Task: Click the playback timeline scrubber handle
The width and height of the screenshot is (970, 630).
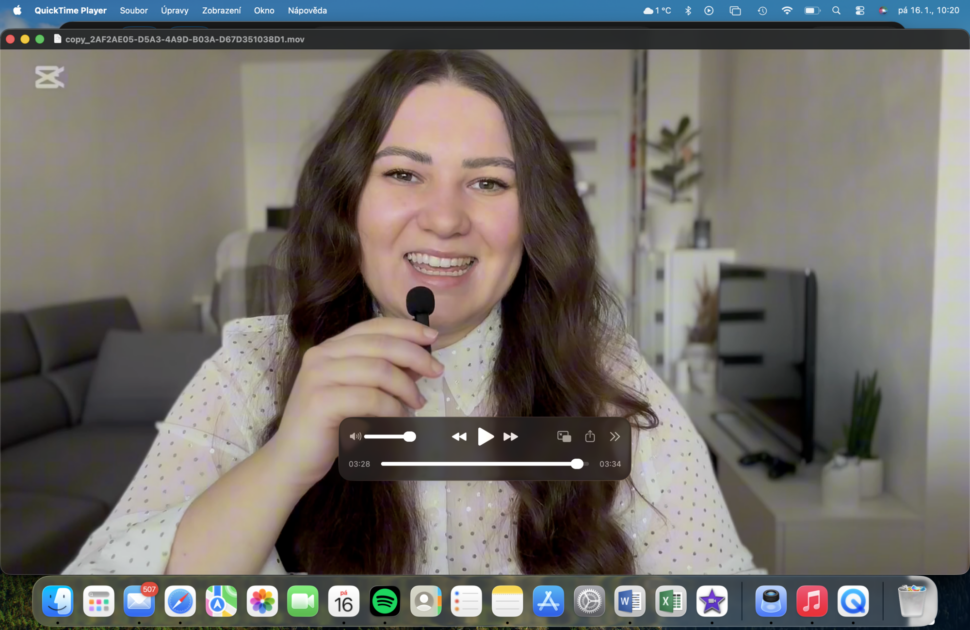Action: coord(577,464)
